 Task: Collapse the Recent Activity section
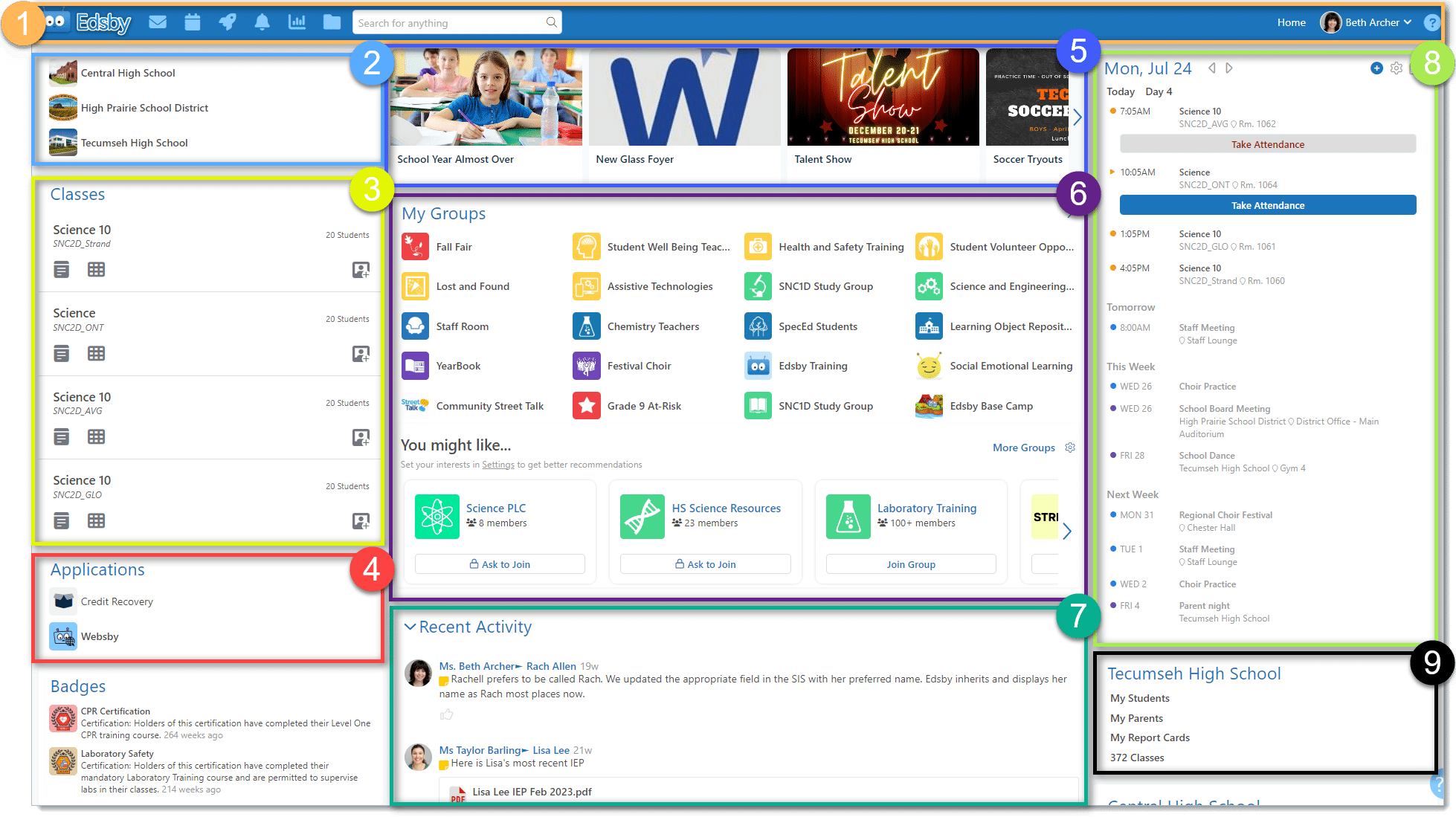point(410,627)
